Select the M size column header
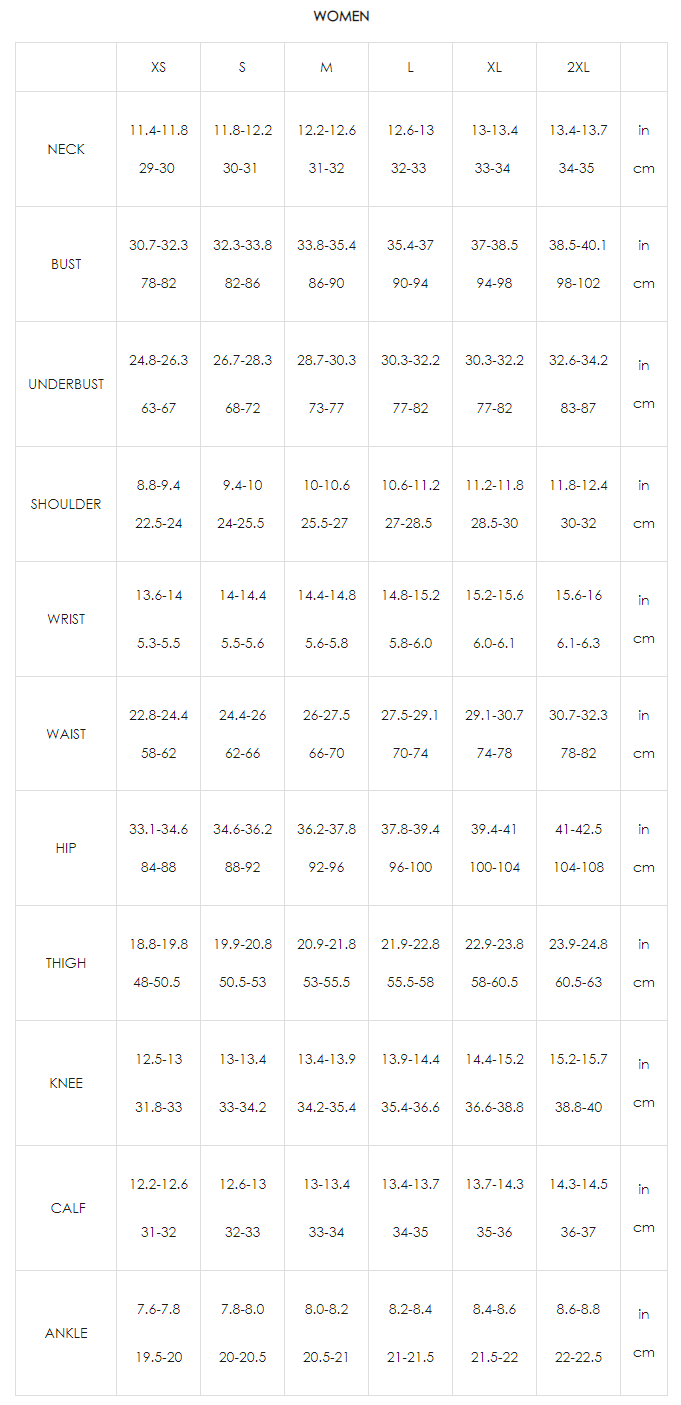 click(x=326, y=67)
